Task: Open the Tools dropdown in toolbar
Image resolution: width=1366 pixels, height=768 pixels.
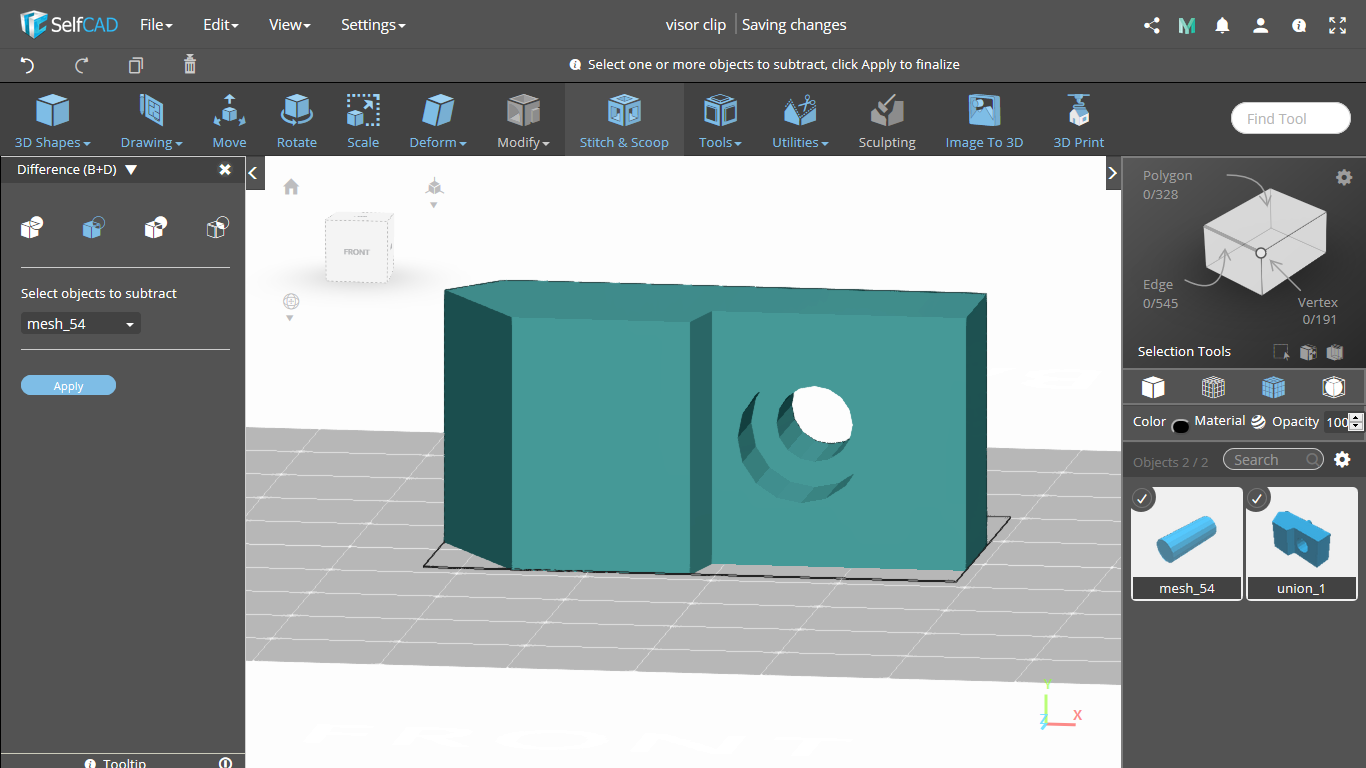Action: pos(720,120)
